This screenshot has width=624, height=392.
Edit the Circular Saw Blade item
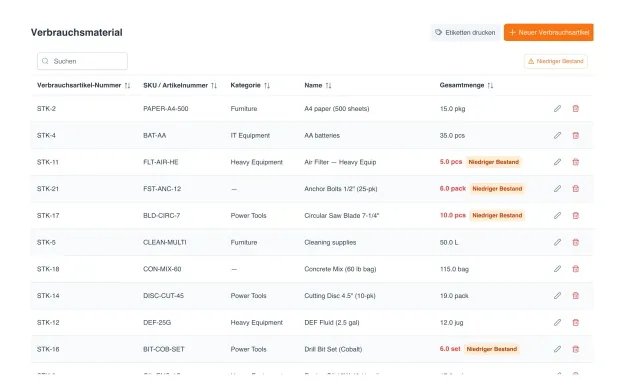557,215
